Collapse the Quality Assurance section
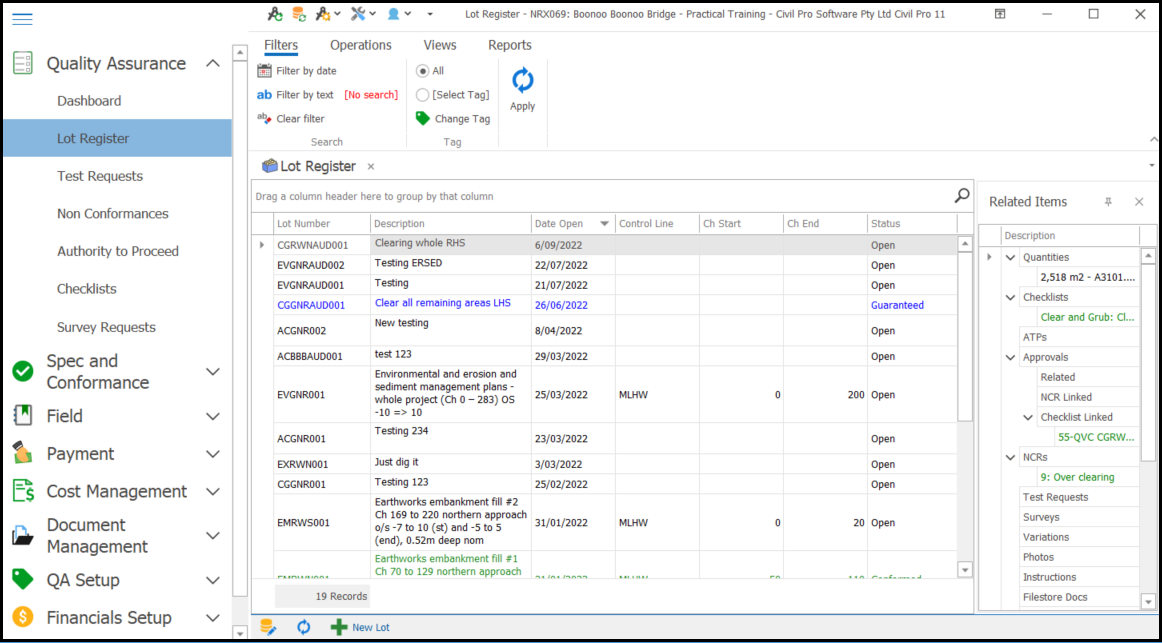1162x643 pixels. 212,64
